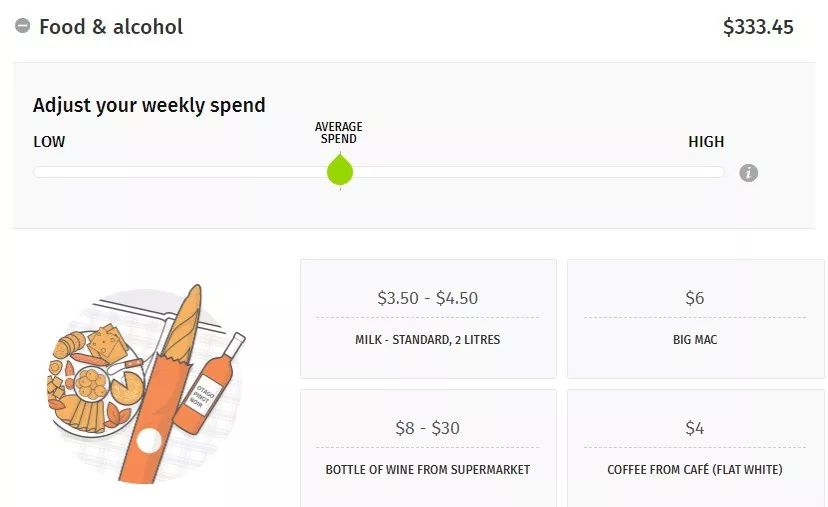Image resolution: width=828 pixels, height=507 pixels.
Task: Open the spend slider info icon
Action: tap(748, 173)
